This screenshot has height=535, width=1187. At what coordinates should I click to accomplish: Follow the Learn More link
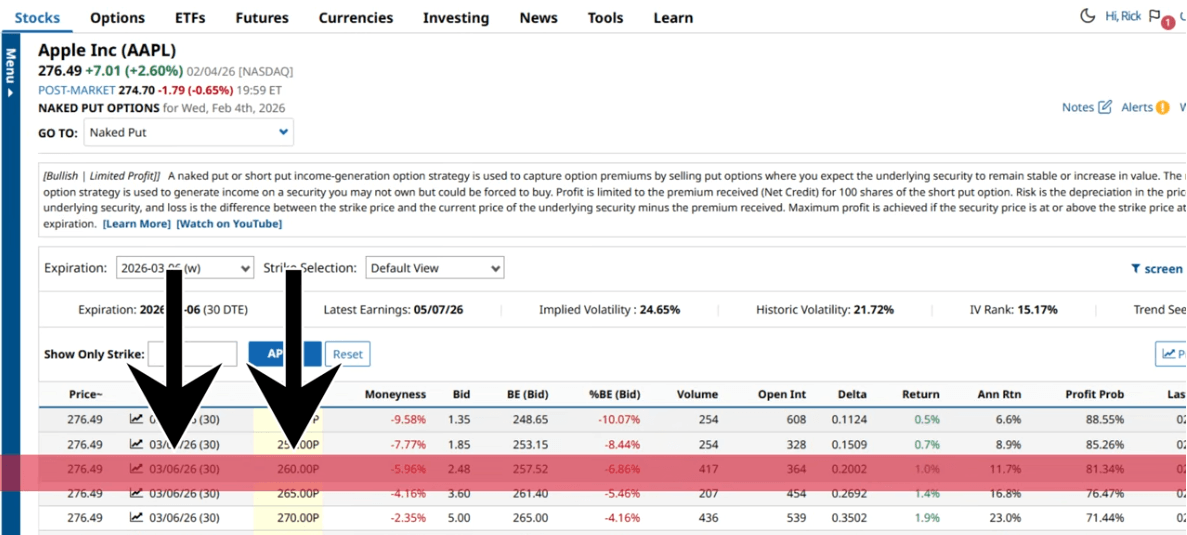(137, 224)
